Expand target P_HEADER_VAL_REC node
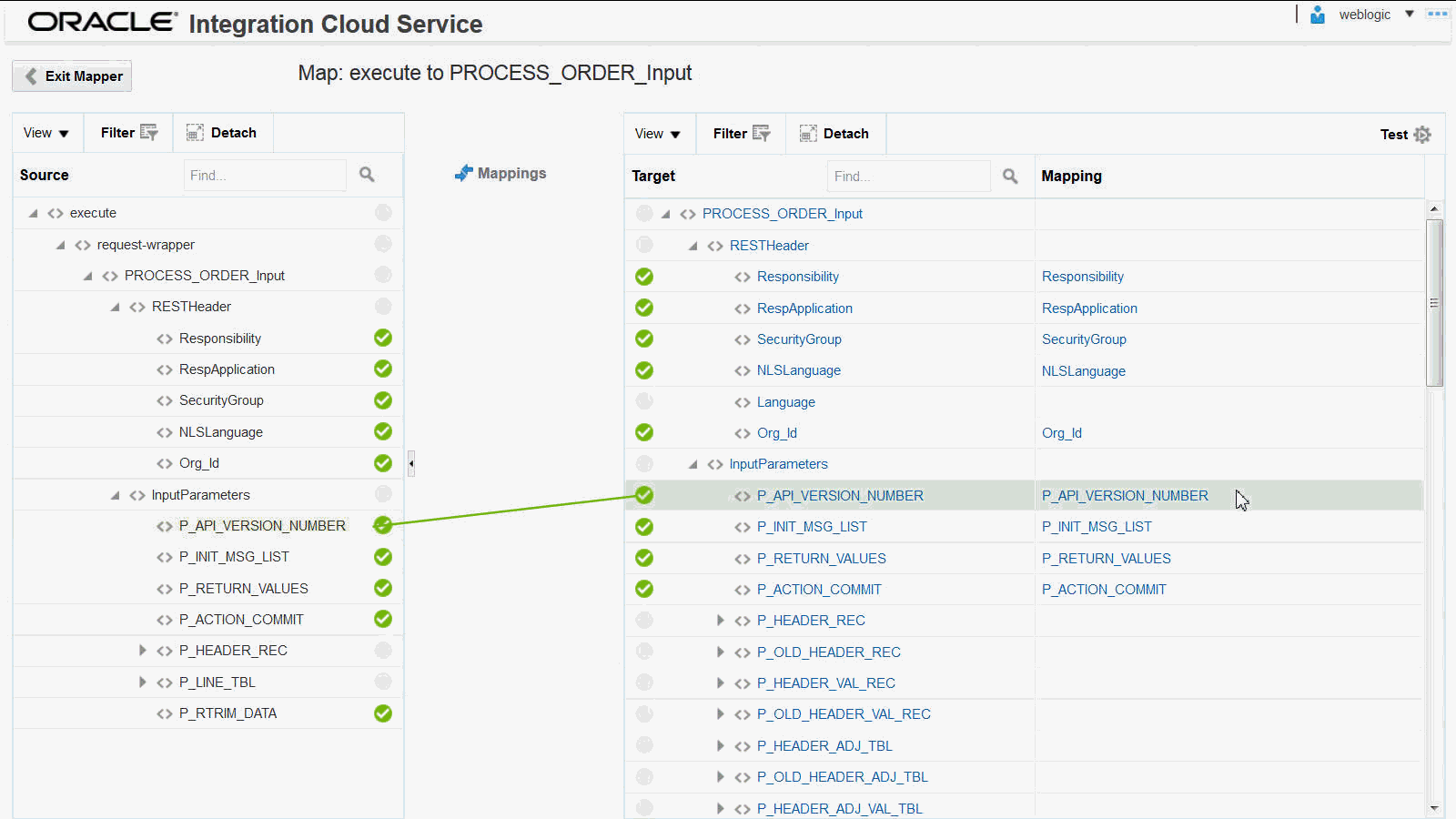 (721, 682)
